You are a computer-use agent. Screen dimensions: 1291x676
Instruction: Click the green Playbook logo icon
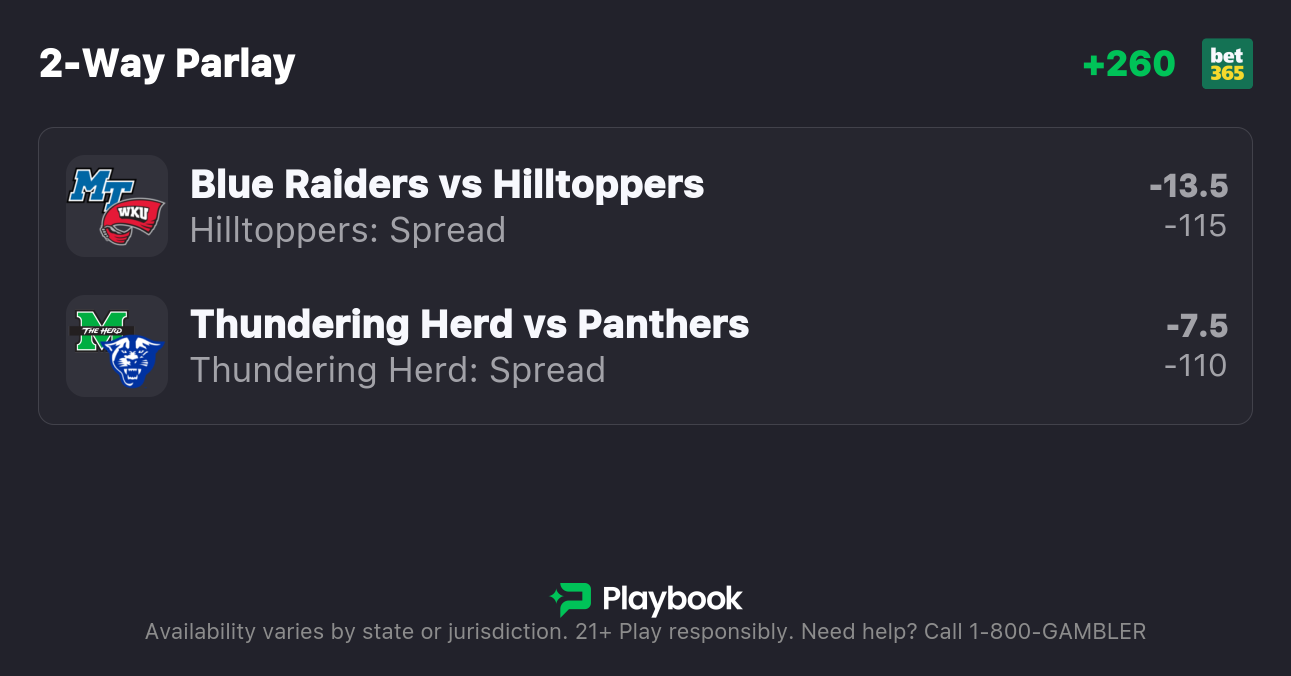[x=571, y=599]
